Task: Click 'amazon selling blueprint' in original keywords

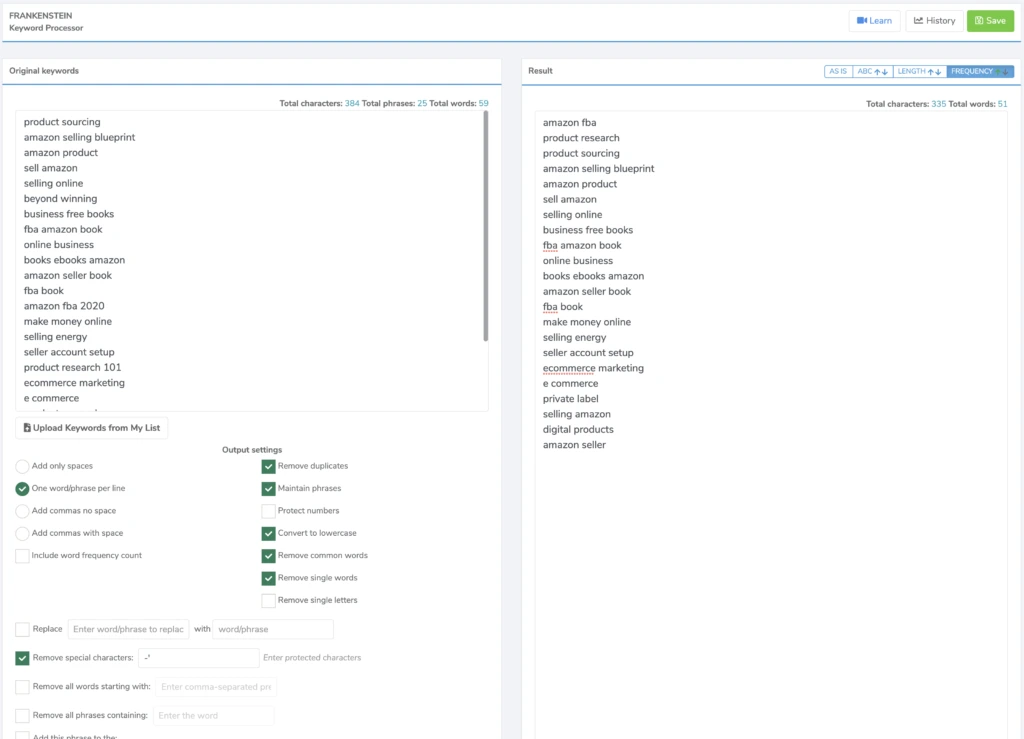Action: click(80, 137)
